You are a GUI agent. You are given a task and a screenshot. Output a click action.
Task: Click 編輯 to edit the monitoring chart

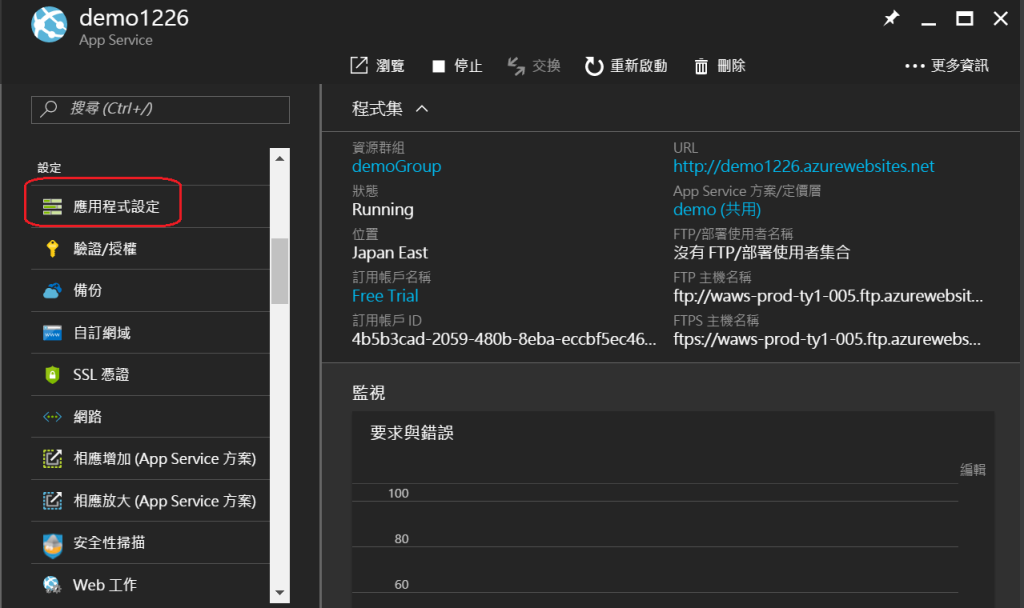coord(972,469)
